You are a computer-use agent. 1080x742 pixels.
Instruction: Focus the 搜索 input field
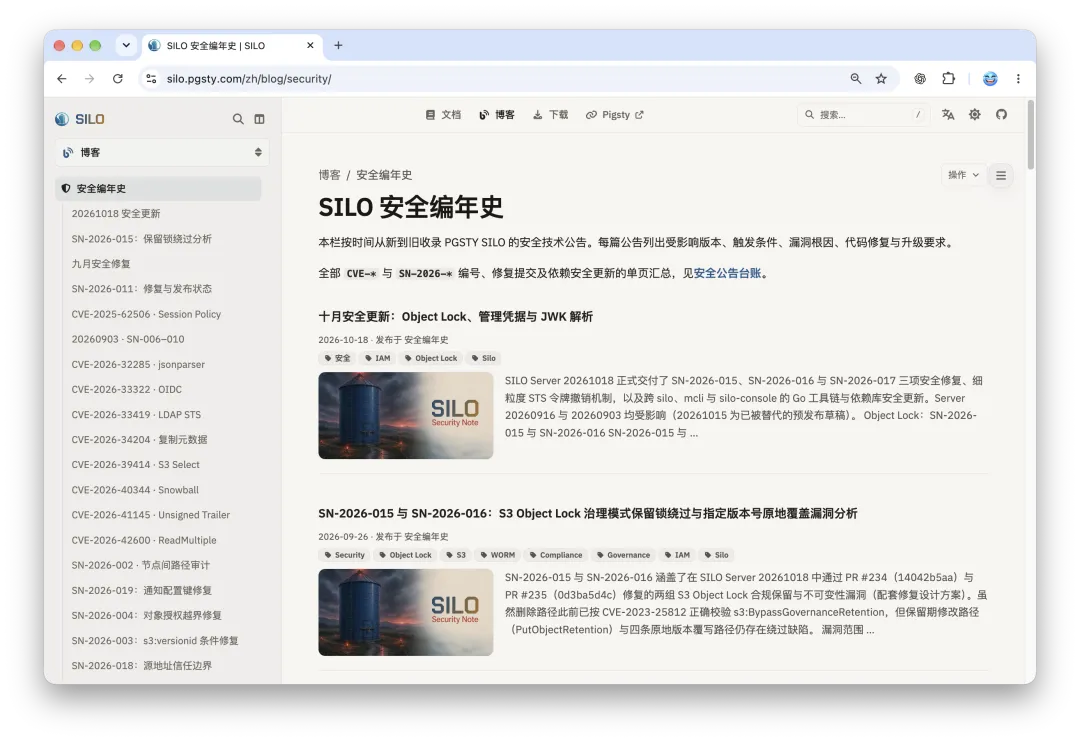coord(864,115)
